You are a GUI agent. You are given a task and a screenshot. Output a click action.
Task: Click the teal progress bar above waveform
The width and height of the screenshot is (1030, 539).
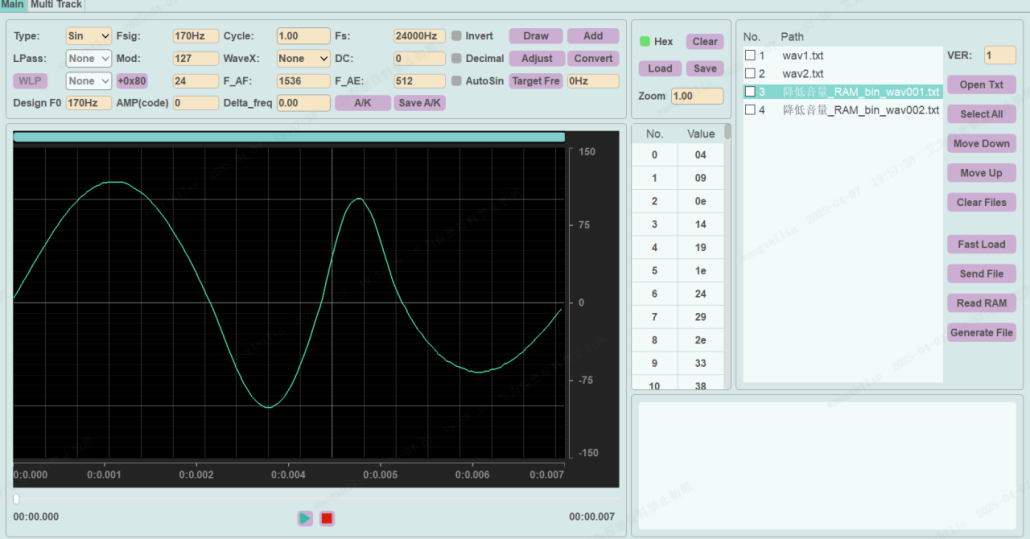289,137
